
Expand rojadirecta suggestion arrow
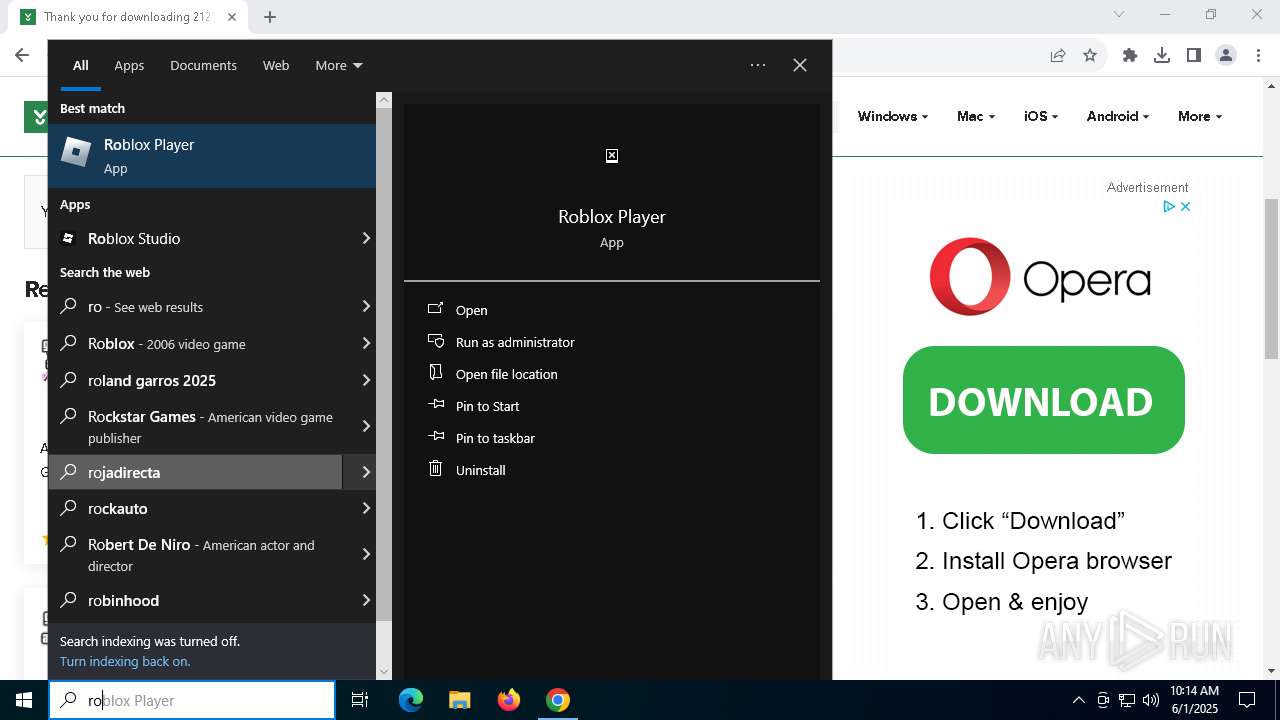366,472
